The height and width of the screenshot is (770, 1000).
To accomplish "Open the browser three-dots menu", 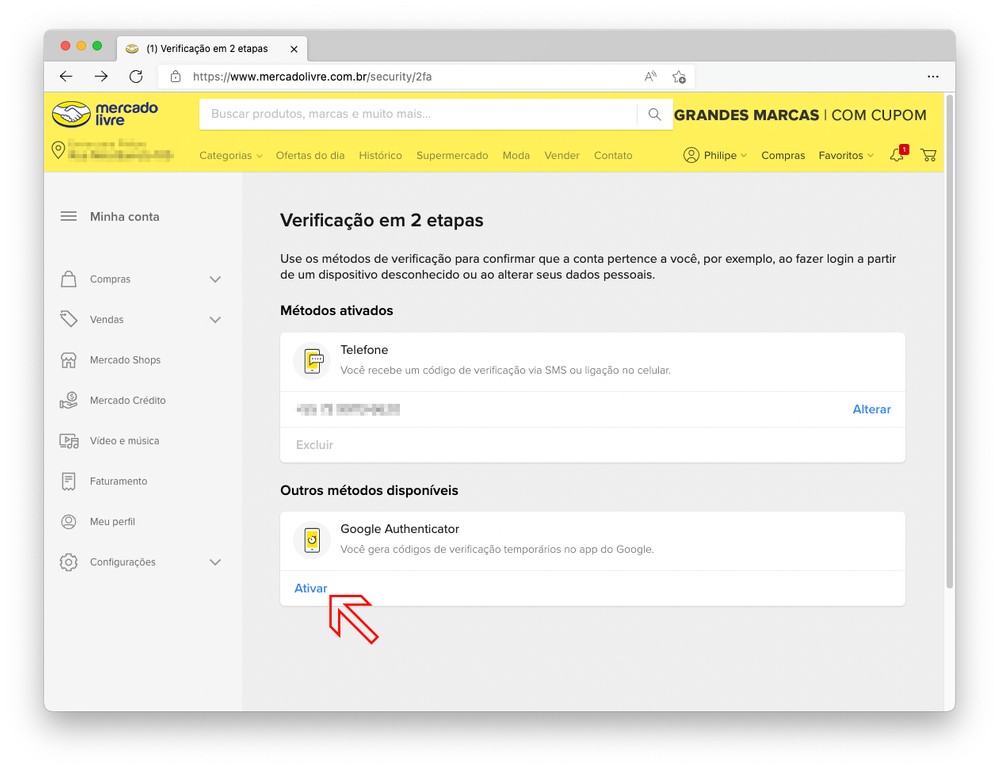I will pos(932,76).
